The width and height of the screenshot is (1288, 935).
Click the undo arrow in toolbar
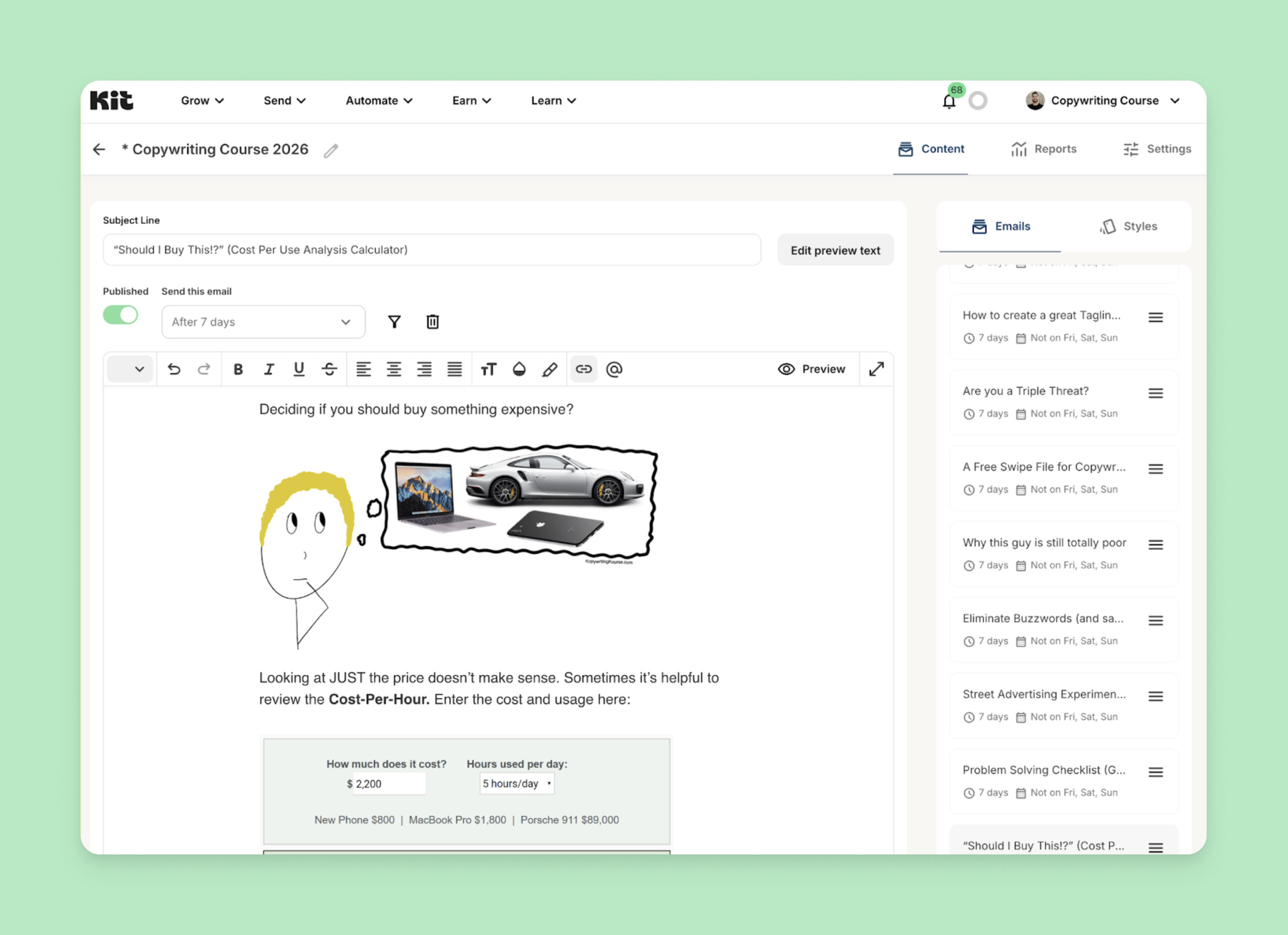click(174, 369)
